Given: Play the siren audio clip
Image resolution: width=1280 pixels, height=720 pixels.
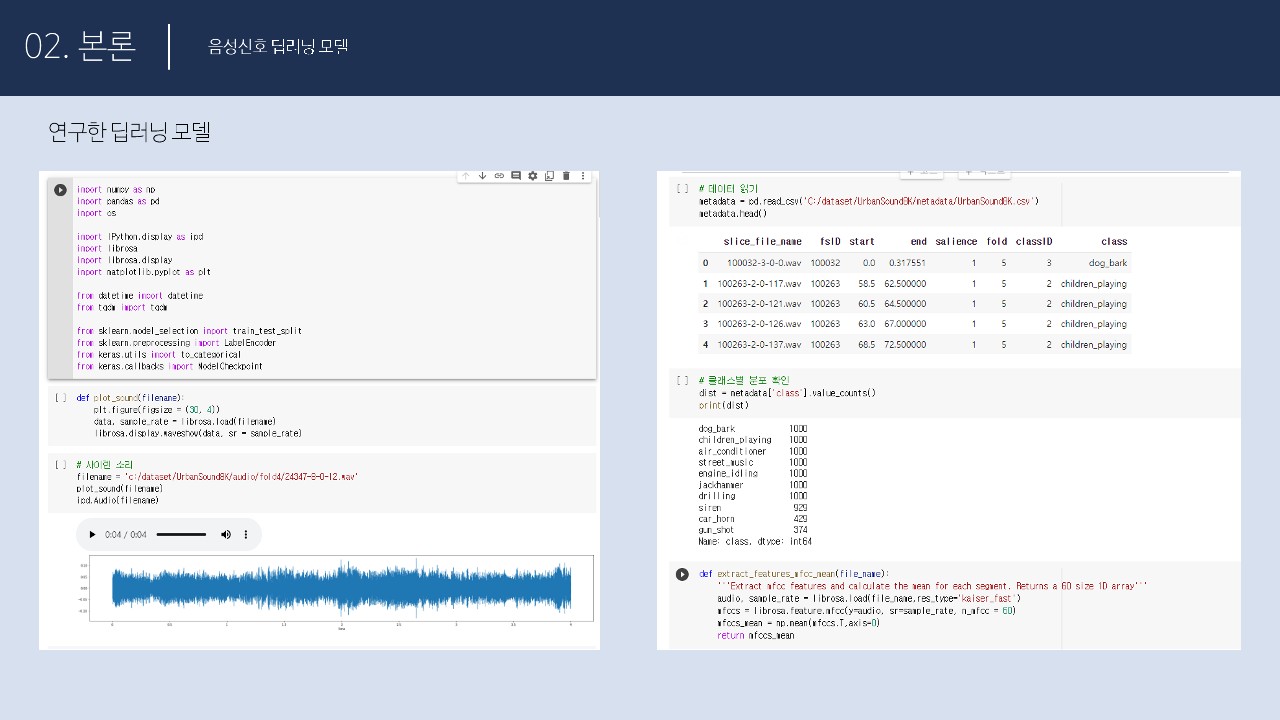Looking at the screenshot, I should click(93, 535).
